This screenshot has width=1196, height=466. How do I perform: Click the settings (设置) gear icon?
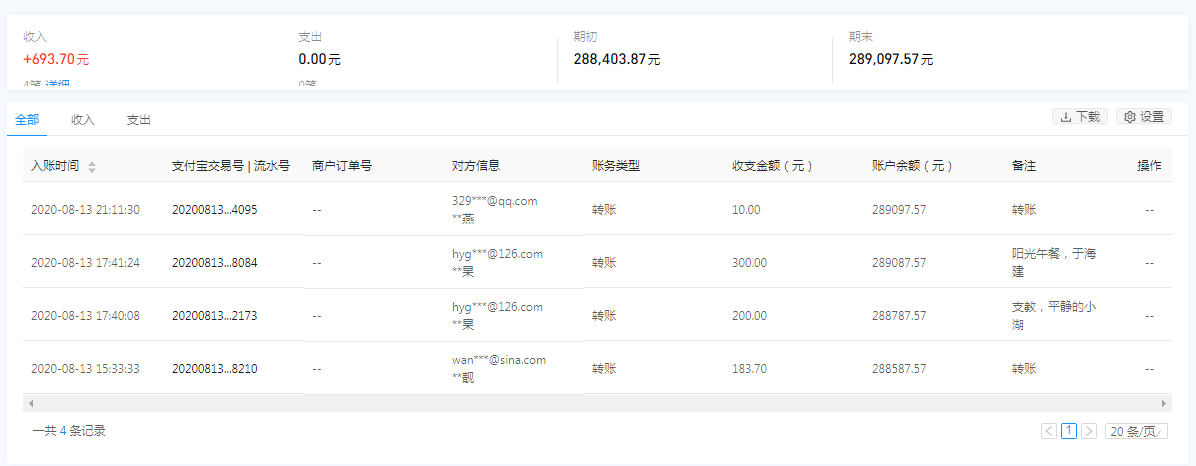coord(1130,117)
